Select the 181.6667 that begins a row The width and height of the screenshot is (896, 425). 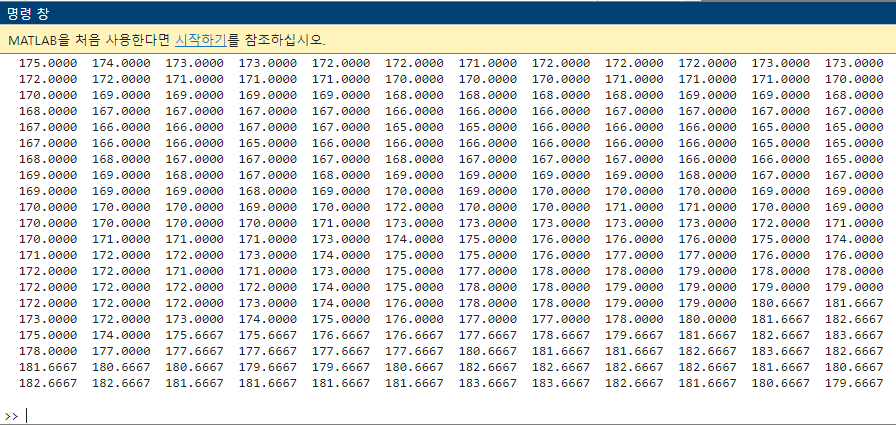(48, 367)
